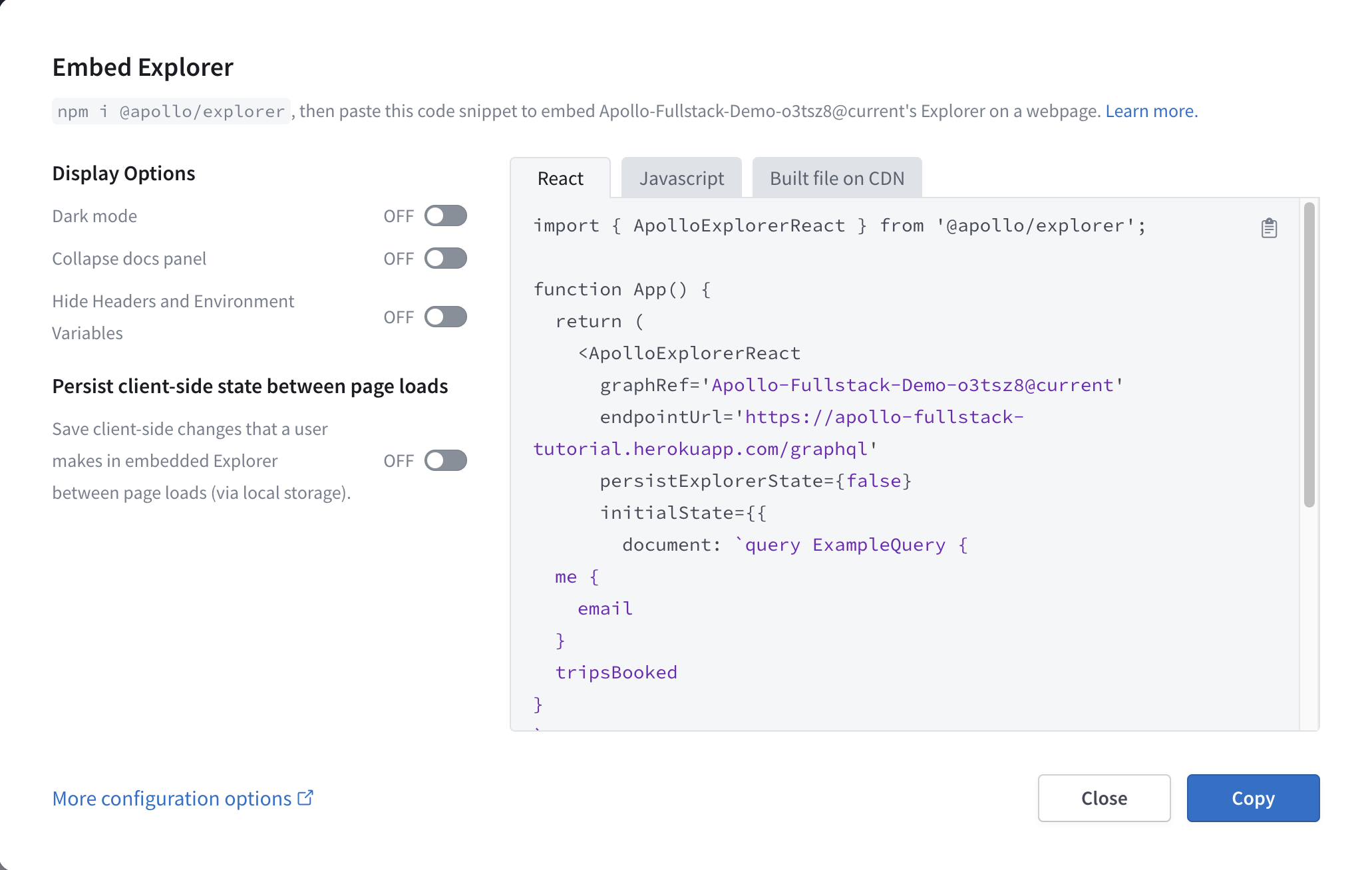This screenshot has width=1372, height=870.
Task: Click the Copy button
Action: click(1253, 798)
